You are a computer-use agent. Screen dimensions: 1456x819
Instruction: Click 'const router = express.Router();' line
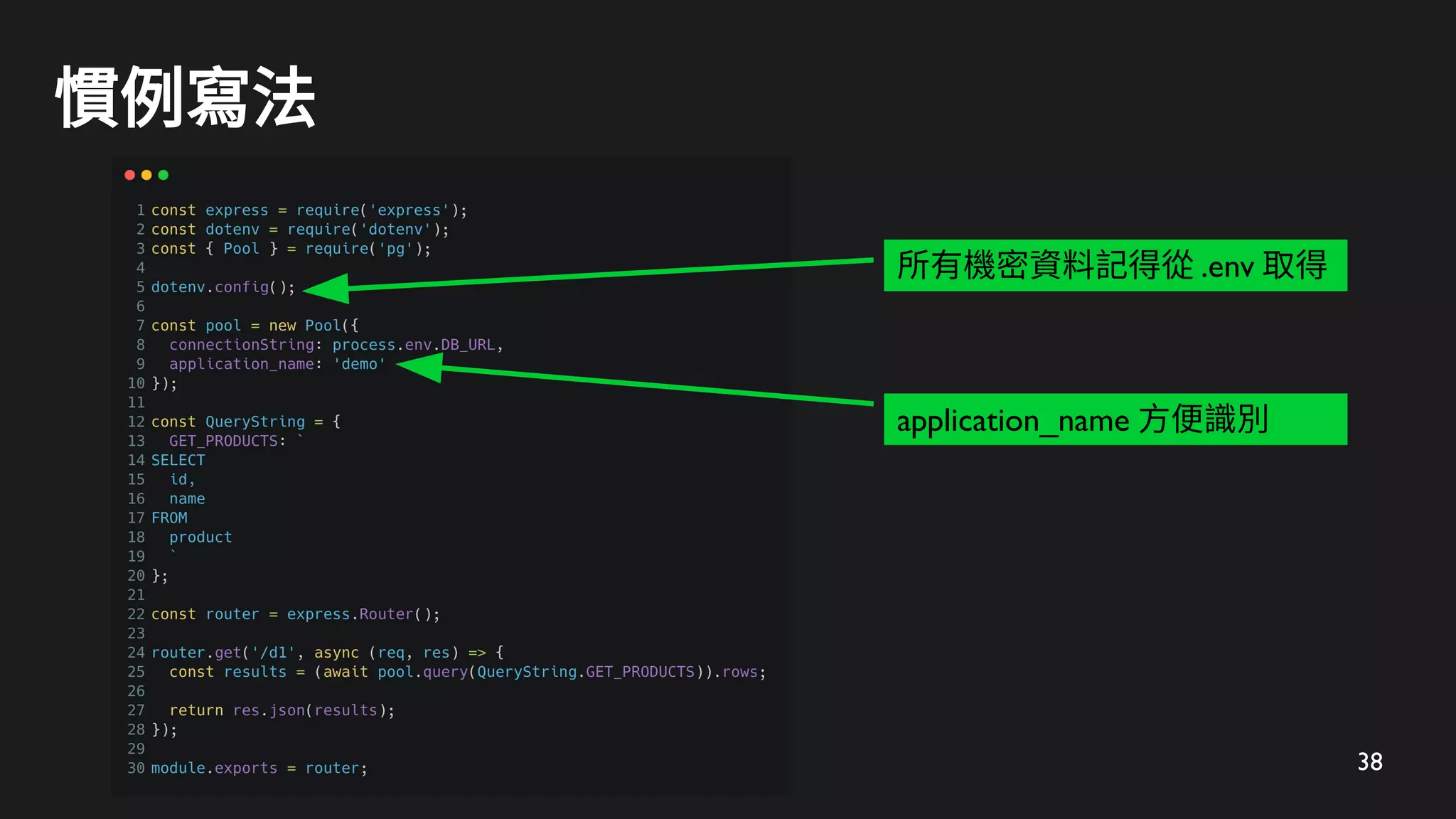[296, 614]
